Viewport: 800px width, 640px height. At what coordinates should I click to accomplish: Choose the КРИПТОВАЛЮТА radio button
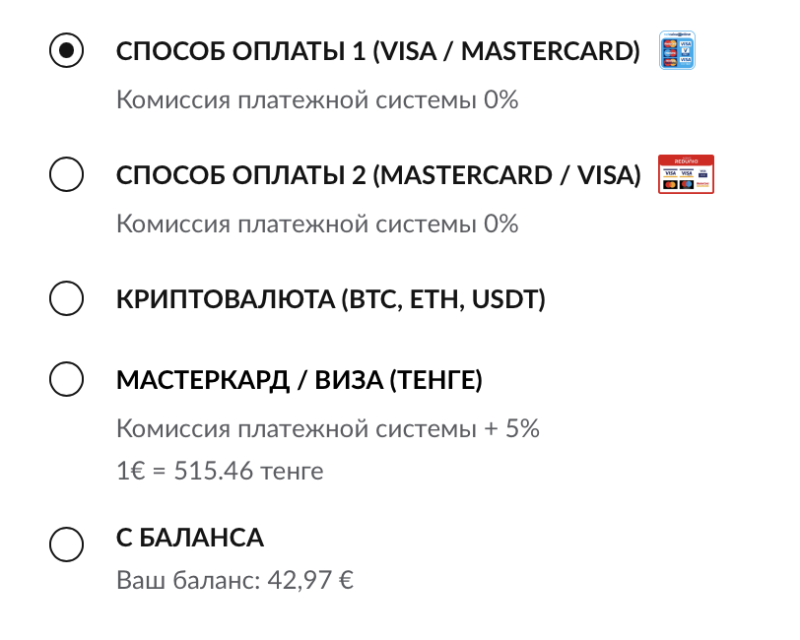(x=66, y=299)
